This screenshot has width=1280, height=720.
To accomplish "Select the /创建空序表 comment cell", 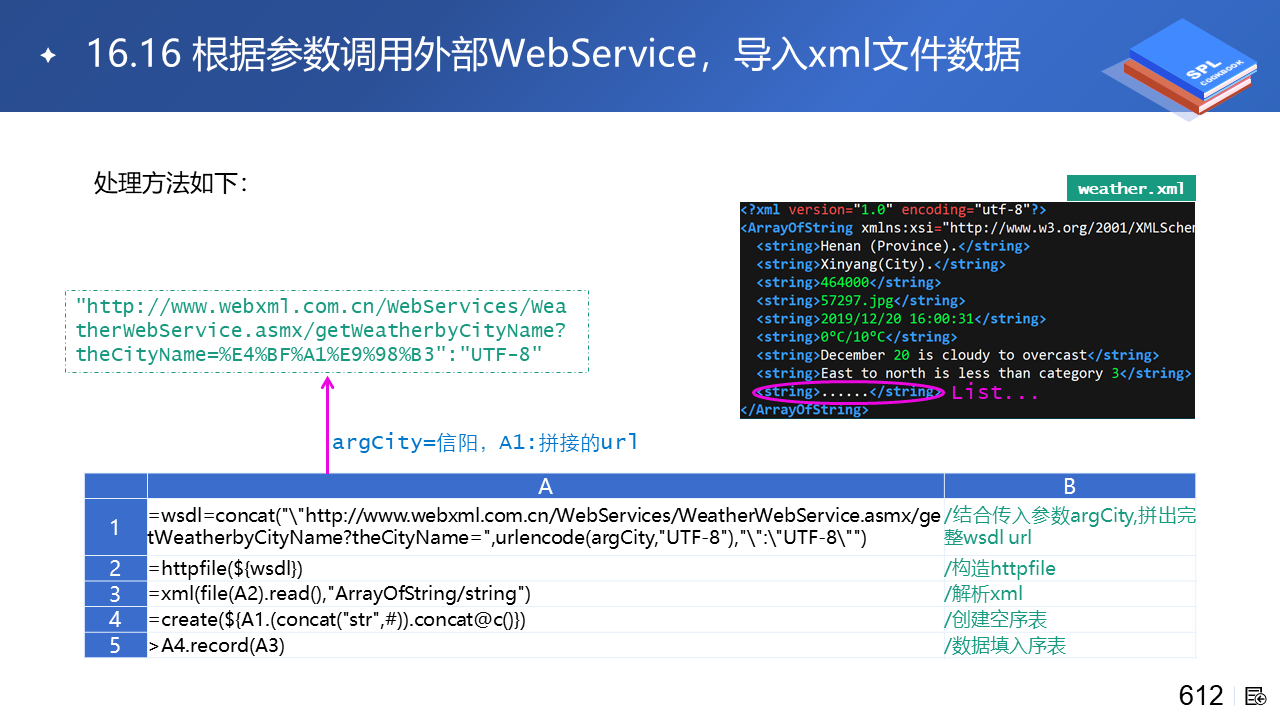I will pos(1069,619).
